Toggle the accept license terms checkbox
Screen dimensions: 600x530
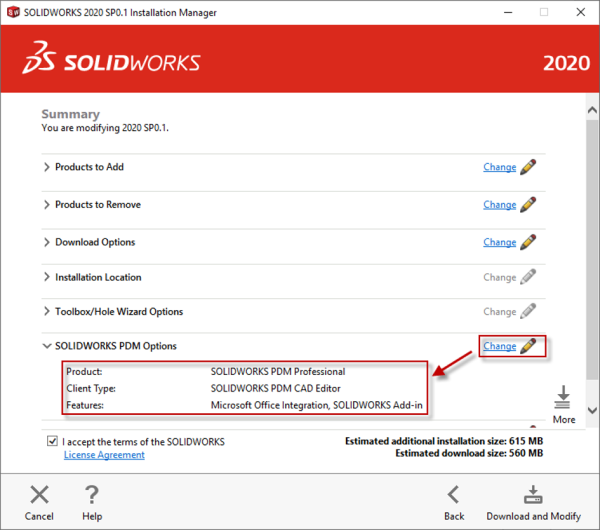tap(52, 441)
